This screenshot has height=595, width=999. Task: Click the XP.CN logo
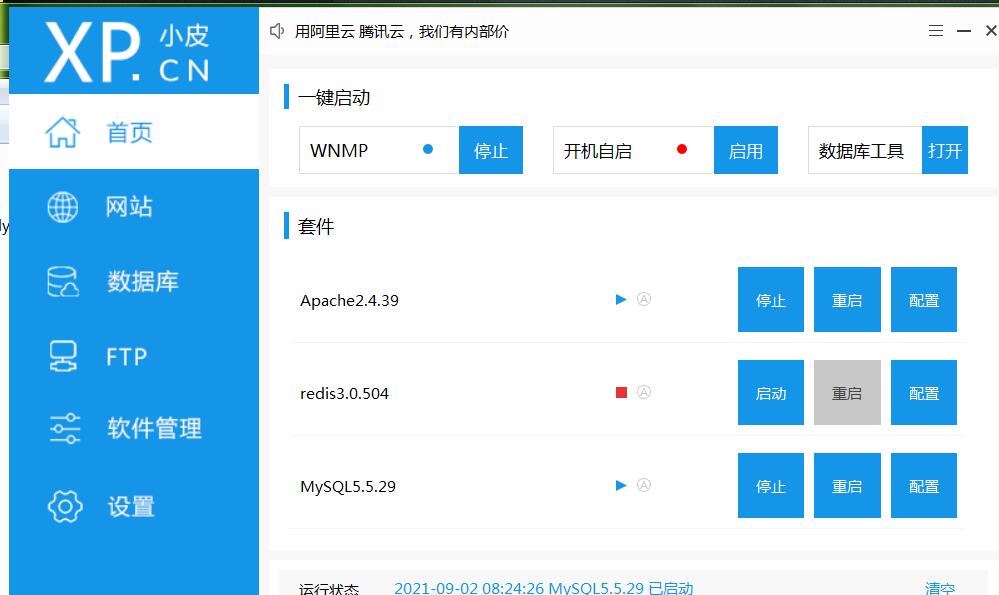tap(128, 49)
